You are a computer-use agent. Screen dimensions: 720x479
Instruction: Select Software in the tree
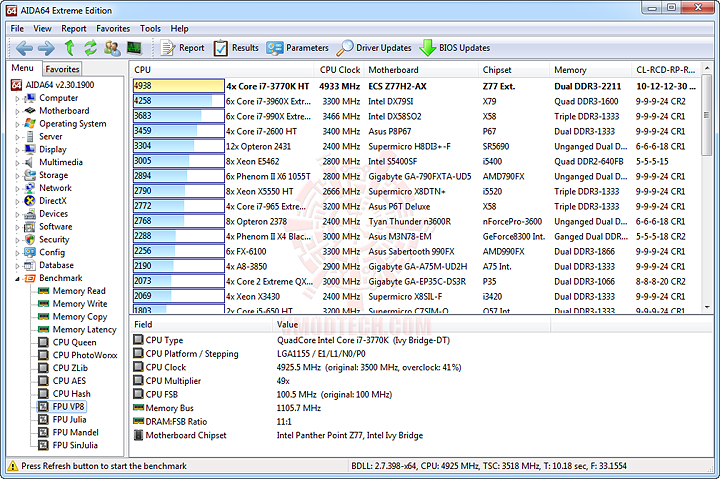pos(48,226)
